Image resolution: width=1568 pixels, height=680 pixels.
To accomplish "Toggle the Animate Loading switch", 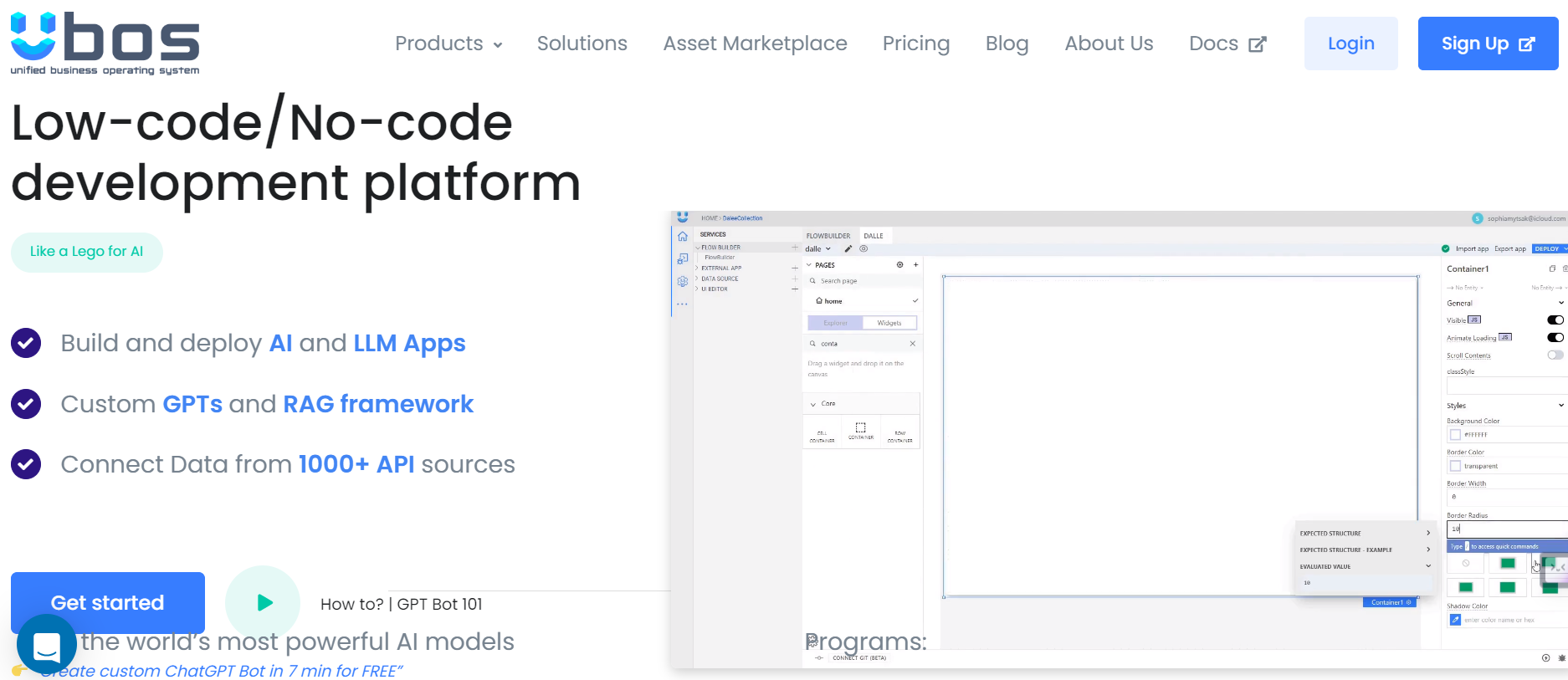I will click(x=1555, y=337).
